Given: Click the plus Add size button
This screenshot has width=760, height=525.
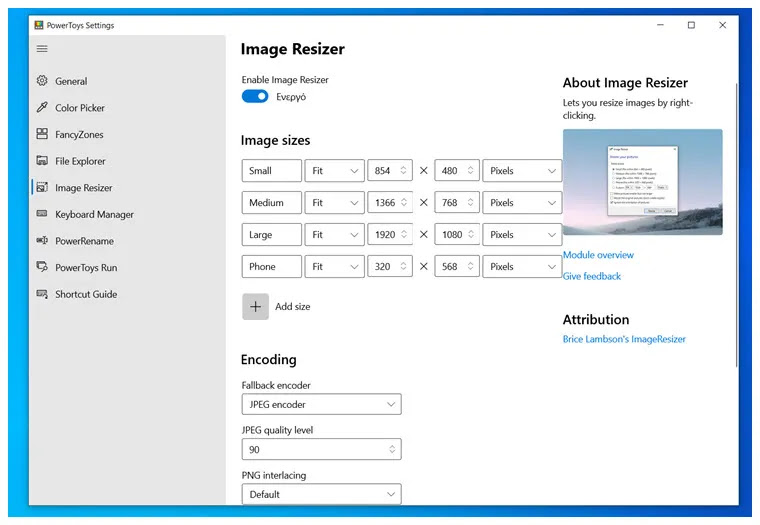Looking at the screenshot, I should click(255, 306).
